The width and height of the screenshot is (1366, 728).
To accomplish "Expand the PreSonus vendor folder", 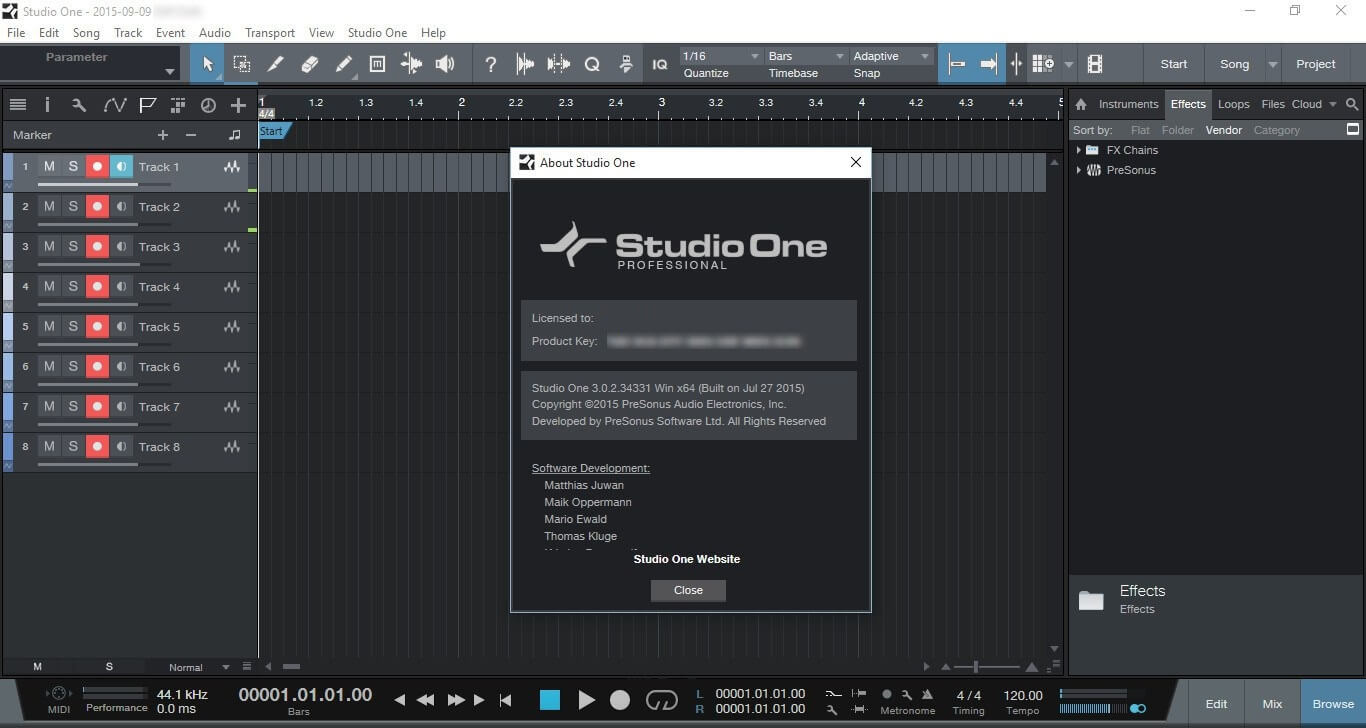I will [1079, 170].
